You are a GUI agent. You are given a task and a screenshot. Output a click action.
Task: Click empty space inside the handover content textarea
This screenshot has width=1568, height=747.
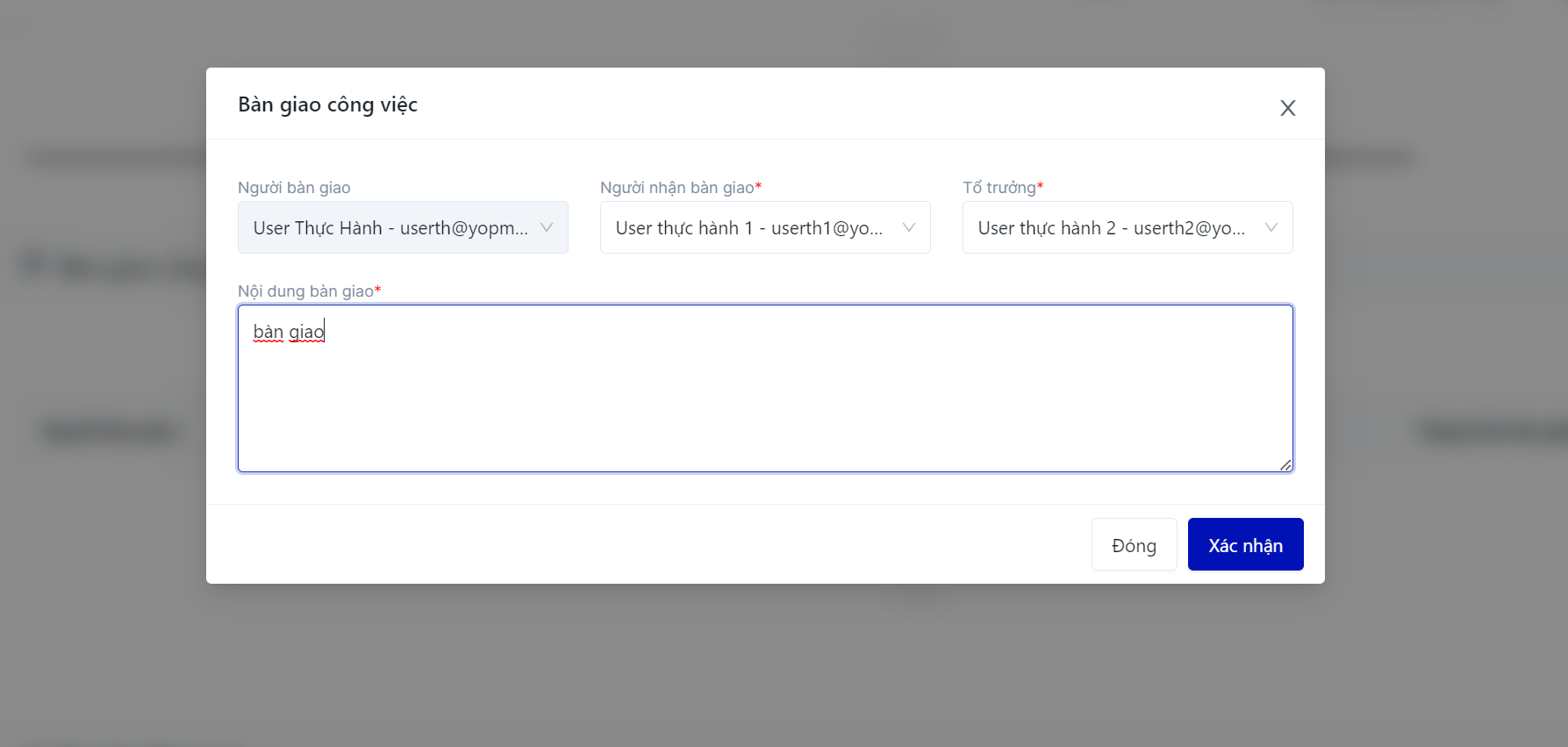763,404
